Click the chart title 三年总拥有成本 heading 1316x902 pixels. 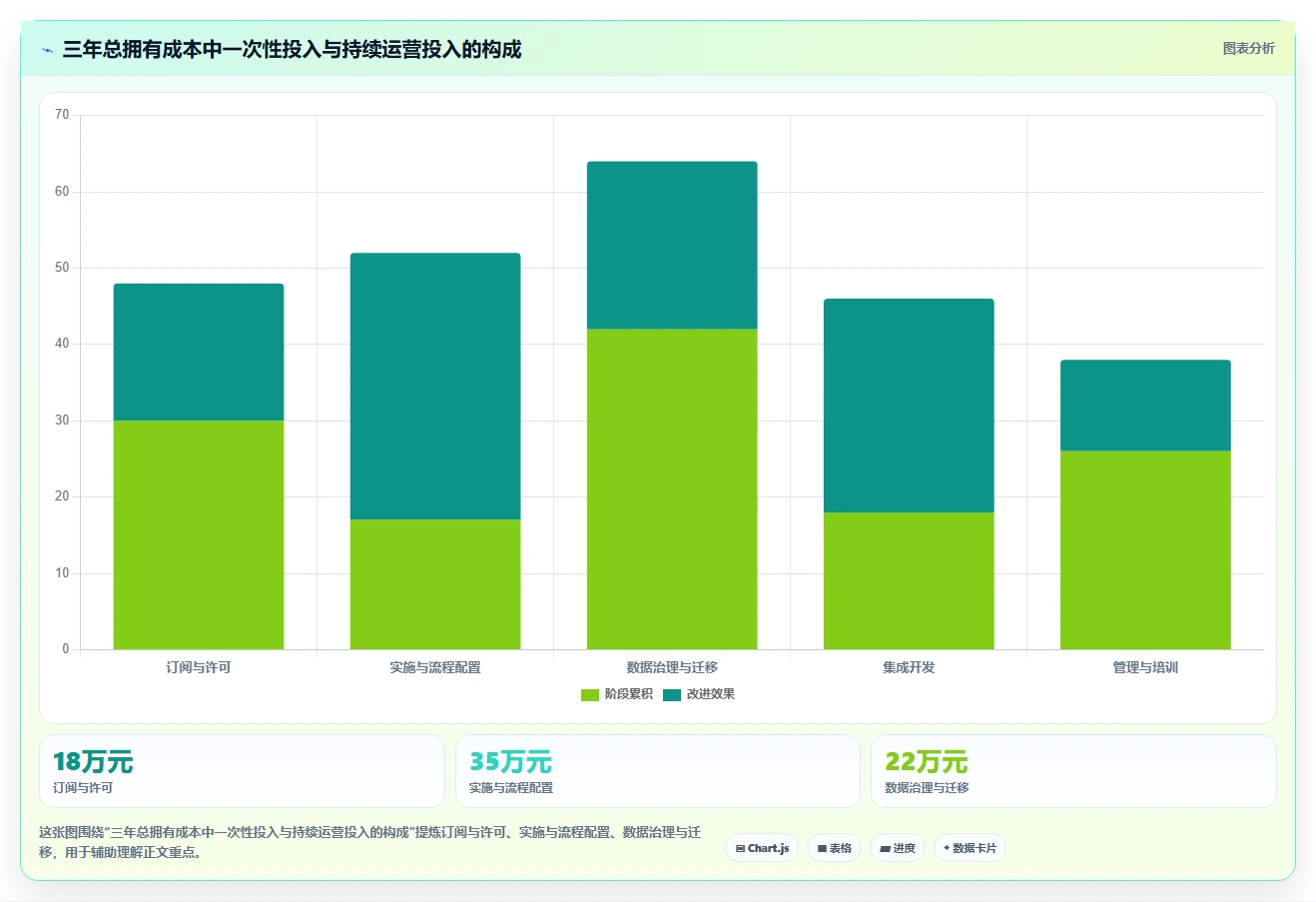[x=292, y=50]
